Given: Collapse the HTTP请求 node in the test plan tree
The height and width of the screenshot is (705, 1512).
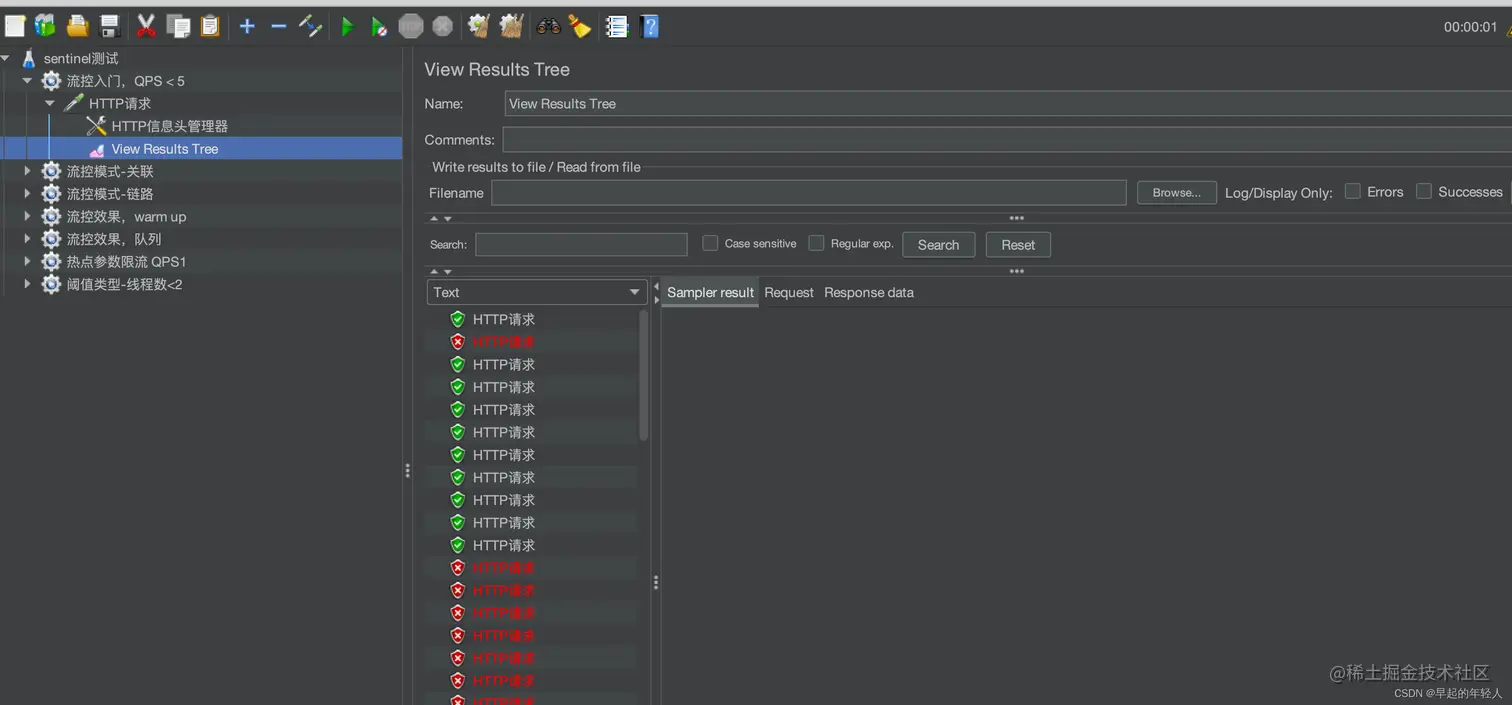Looking at the screenshot, I should tap(50, 103).
